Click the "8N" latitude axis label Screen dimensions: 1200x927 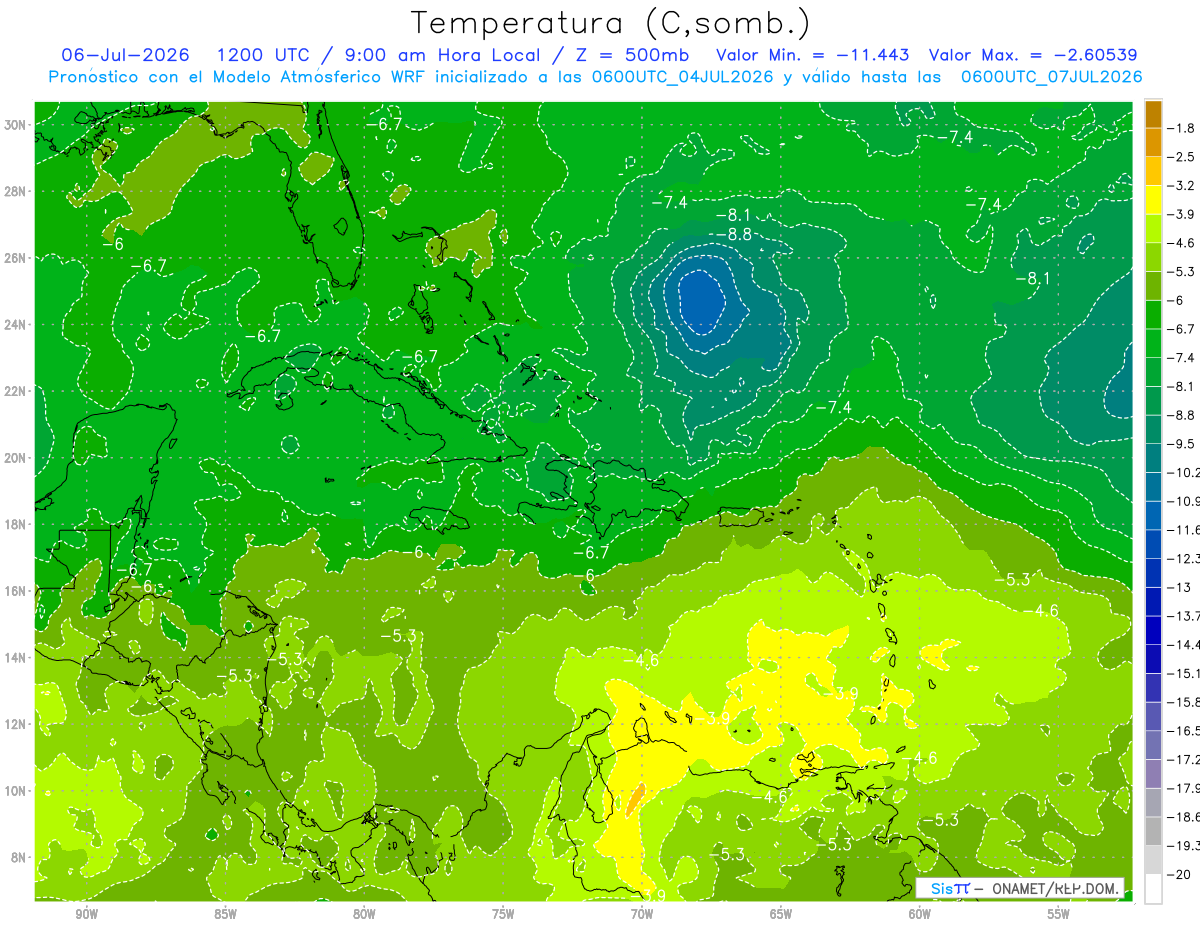click(x=20, y=858)
